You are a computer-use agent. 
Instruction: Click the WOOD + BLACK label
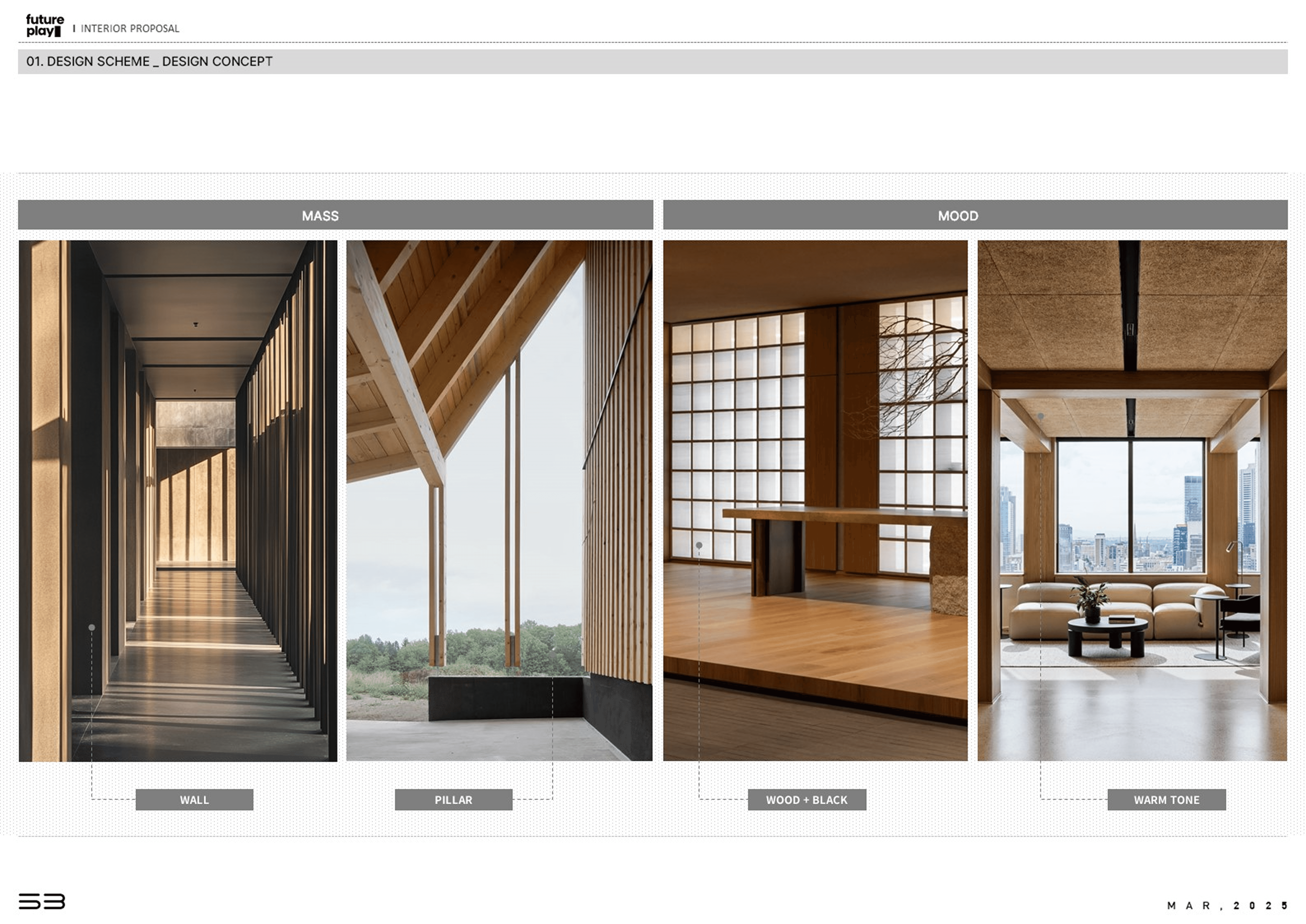806,799
